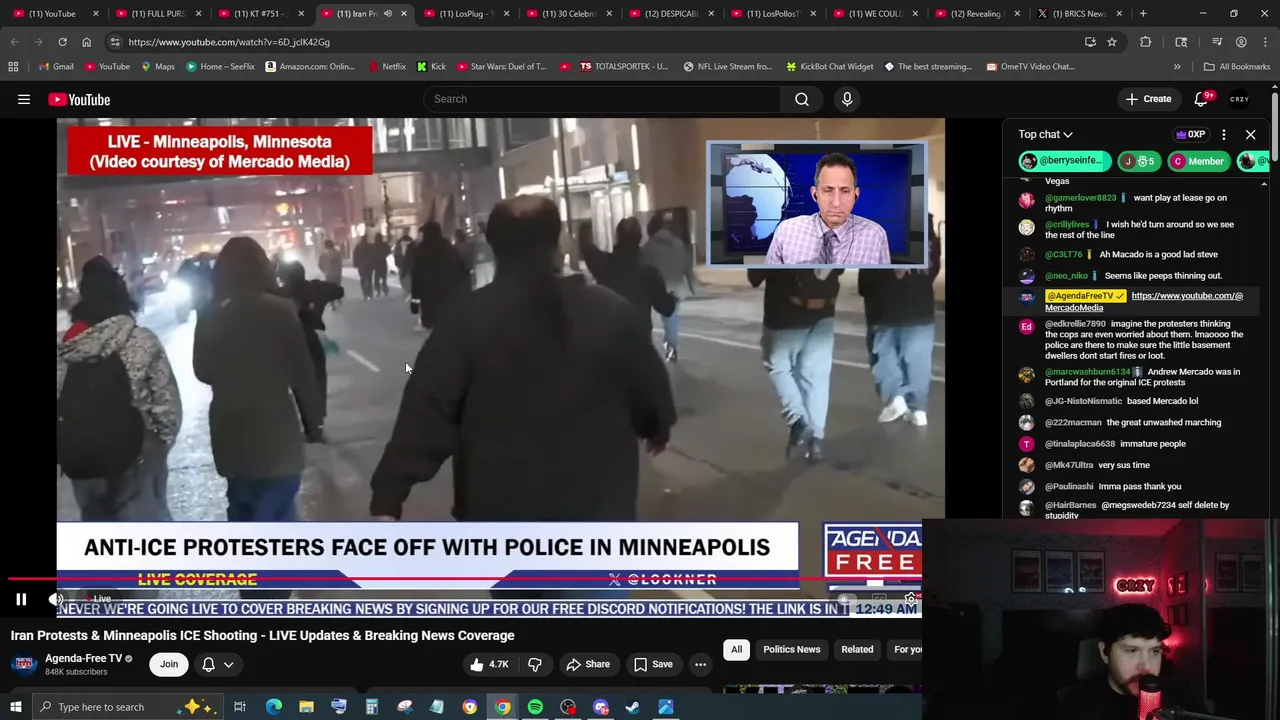Click the Create button
Image resolution: width=1280 pixels, height=720 pixels.
point(1148,99)
